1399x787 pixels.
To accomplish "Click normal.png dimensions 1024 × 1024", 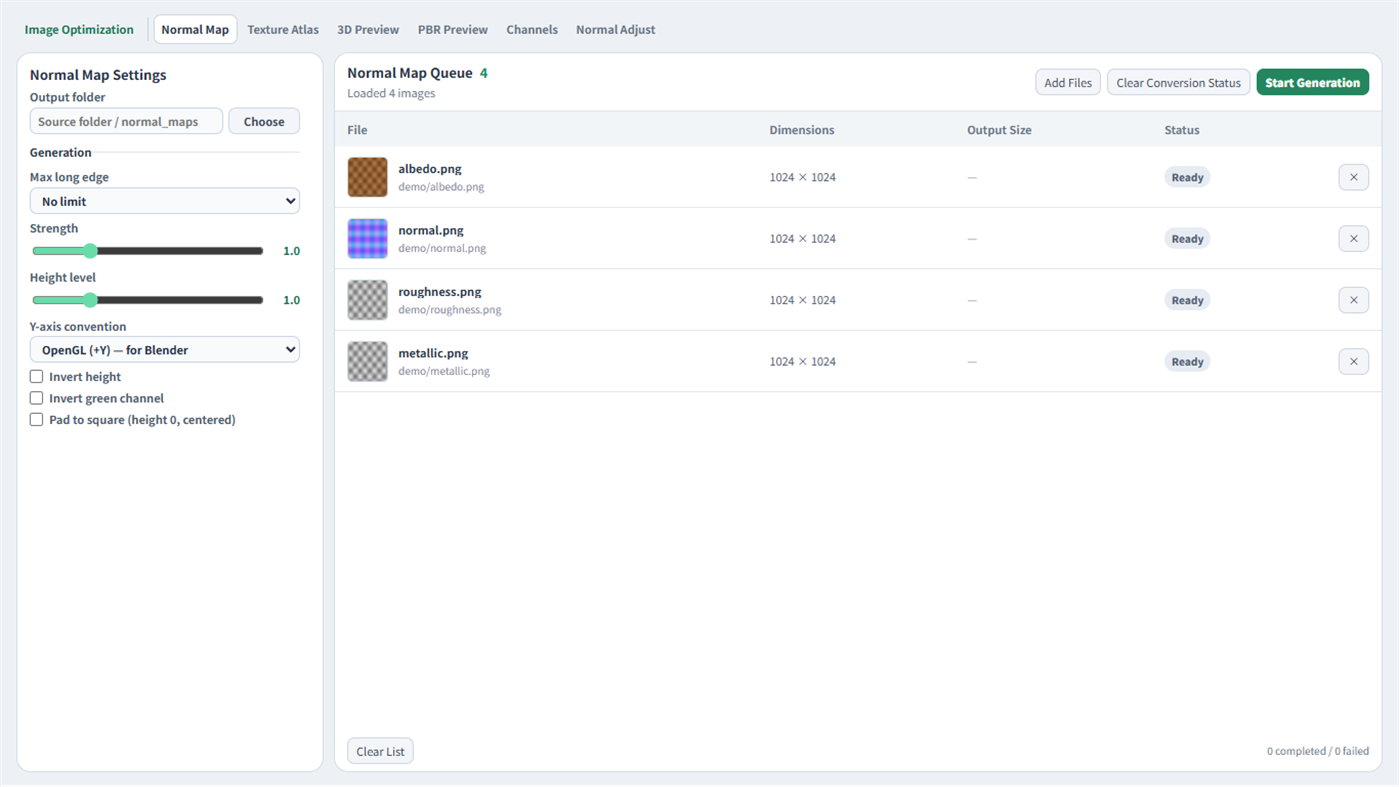I will pyautogui.click(x=802, y=238).
